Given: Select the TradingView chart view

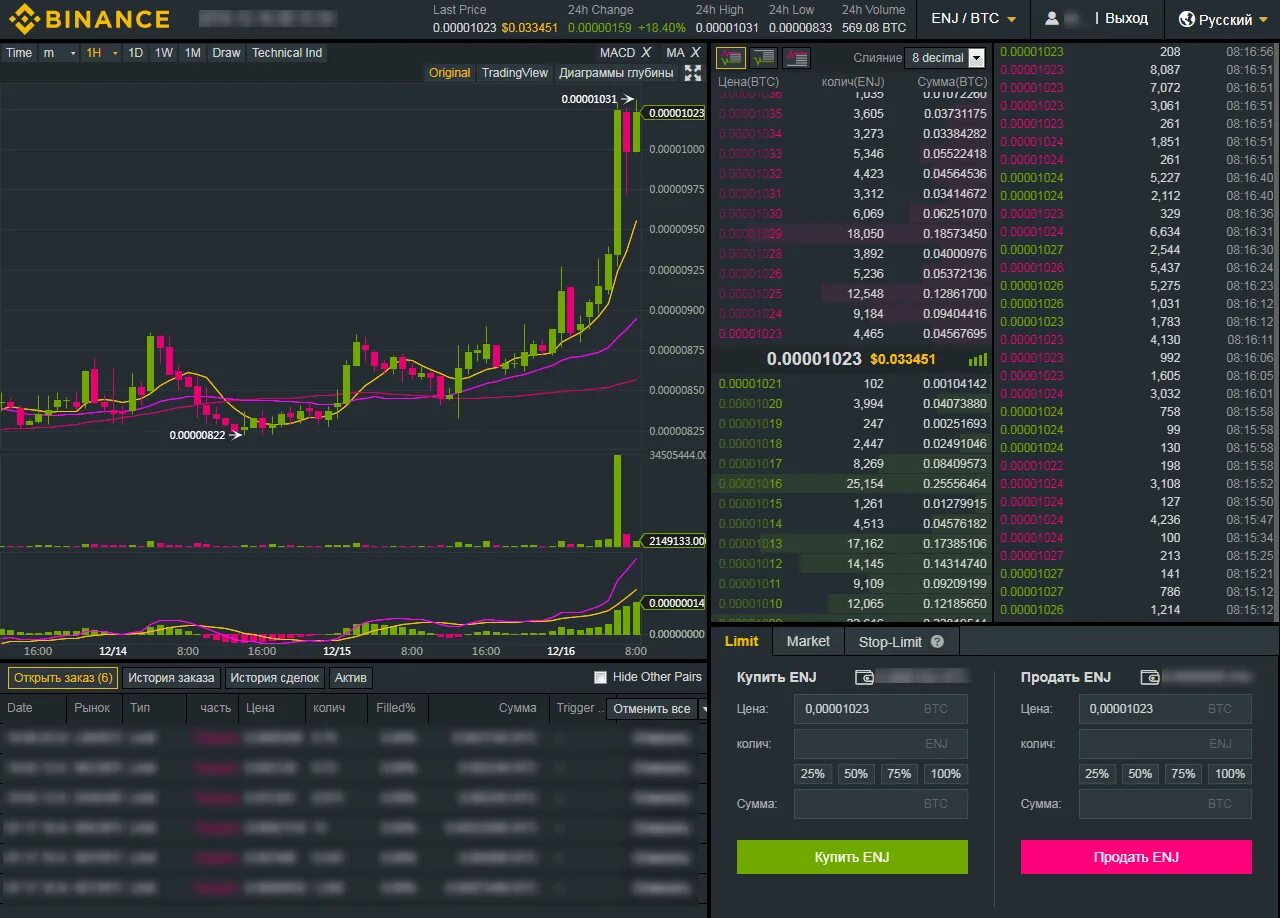Looking at the screenshot, I should click(x=514, y=73).
